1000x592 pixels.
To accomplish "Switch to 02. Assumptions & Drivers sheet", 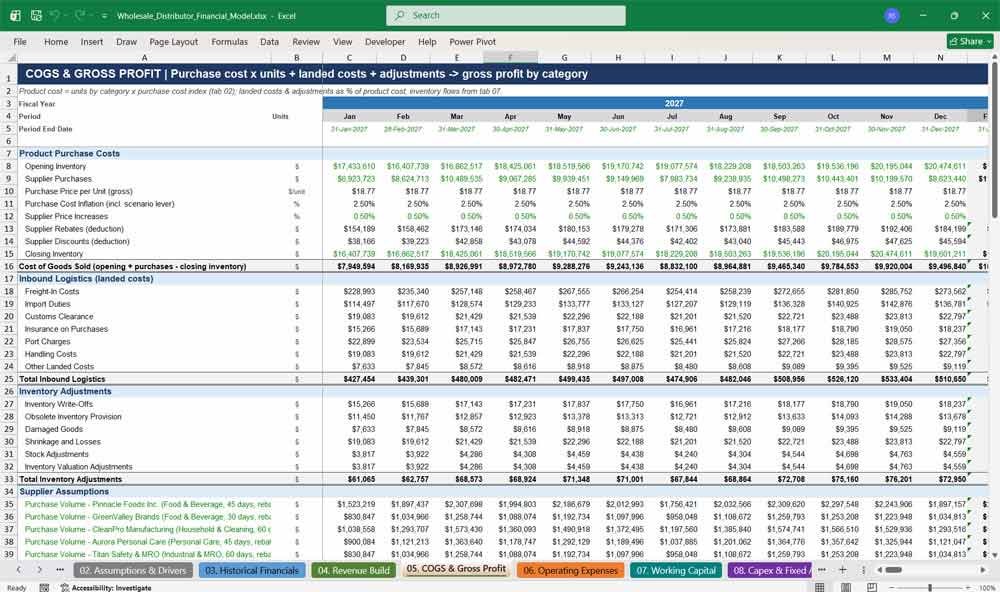I will [133, 570].
